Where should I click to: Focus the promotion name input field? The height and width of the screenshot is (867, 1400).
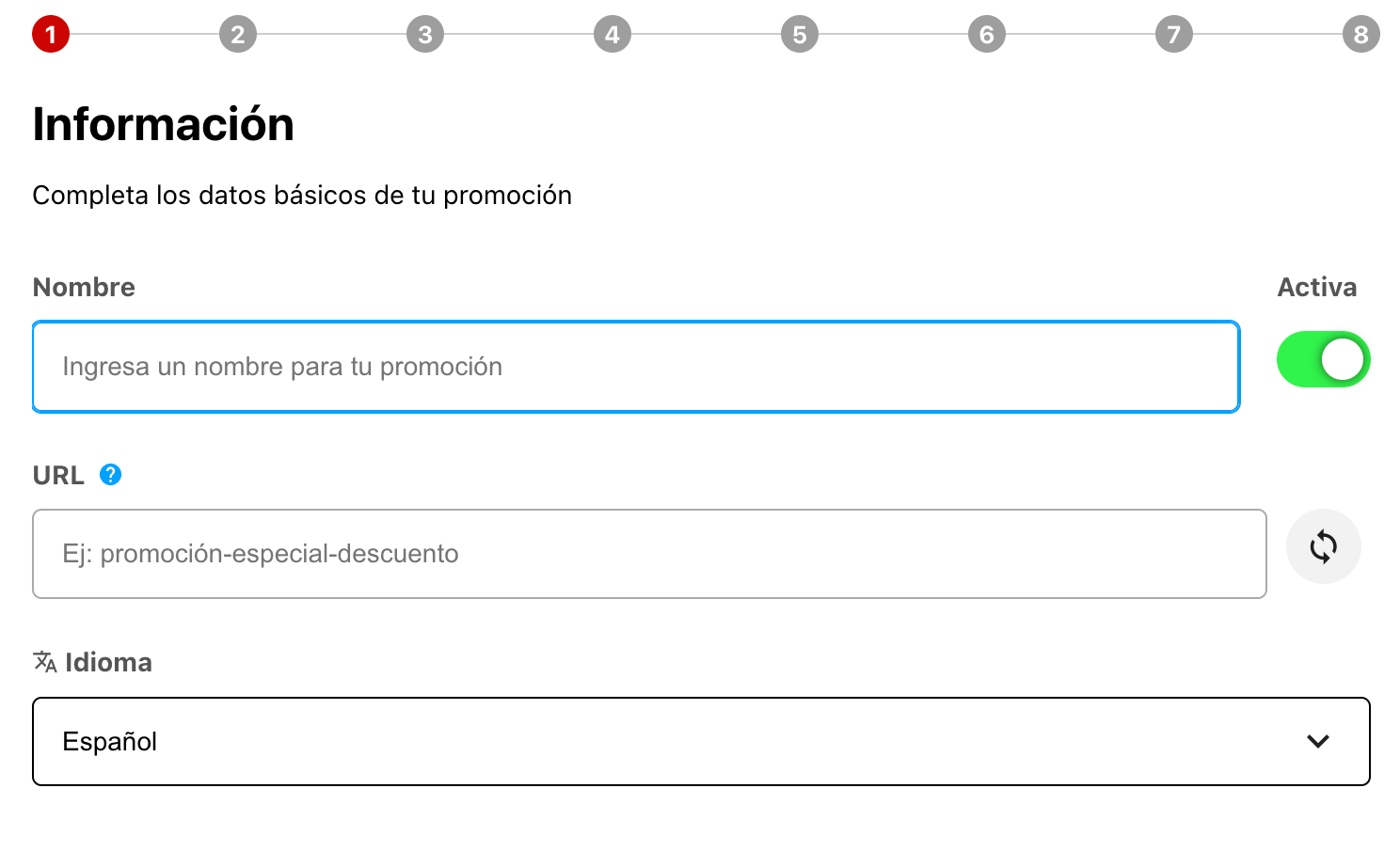click(x=636, y=367)
